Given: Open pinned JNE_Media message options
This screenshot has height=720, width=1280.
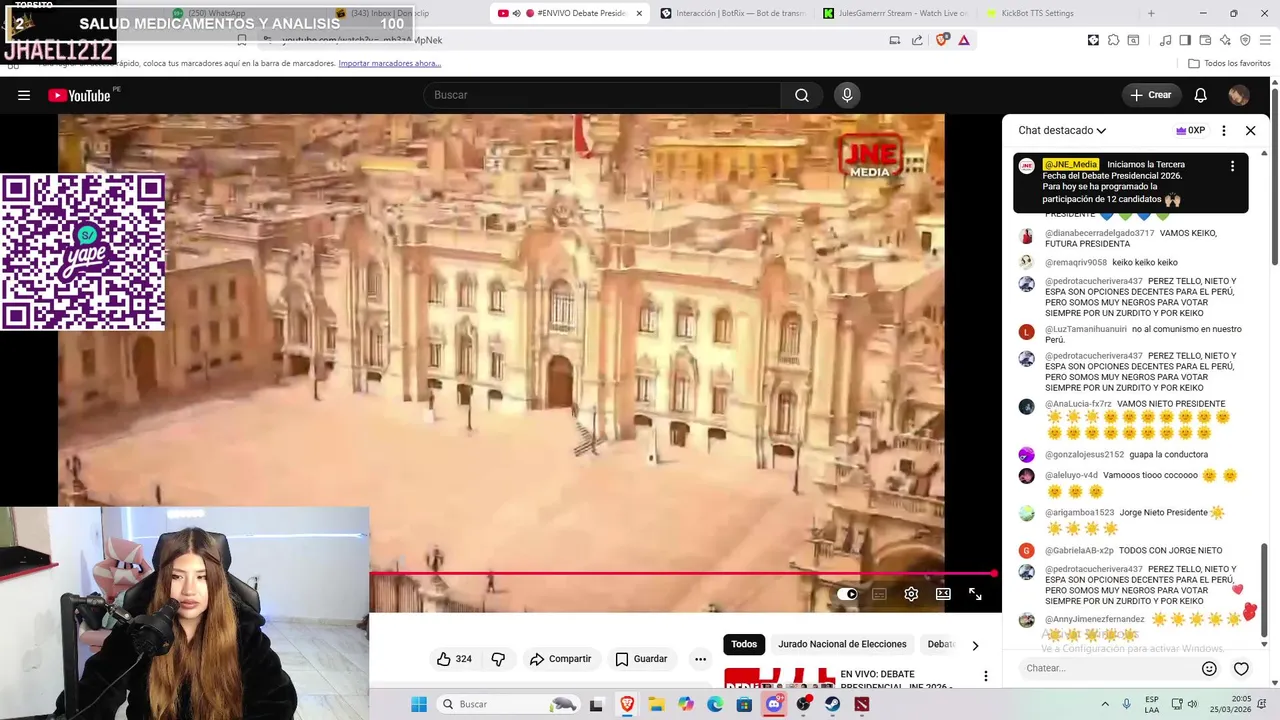Looking at the screenshot, I should click(x=1232, y=166).
